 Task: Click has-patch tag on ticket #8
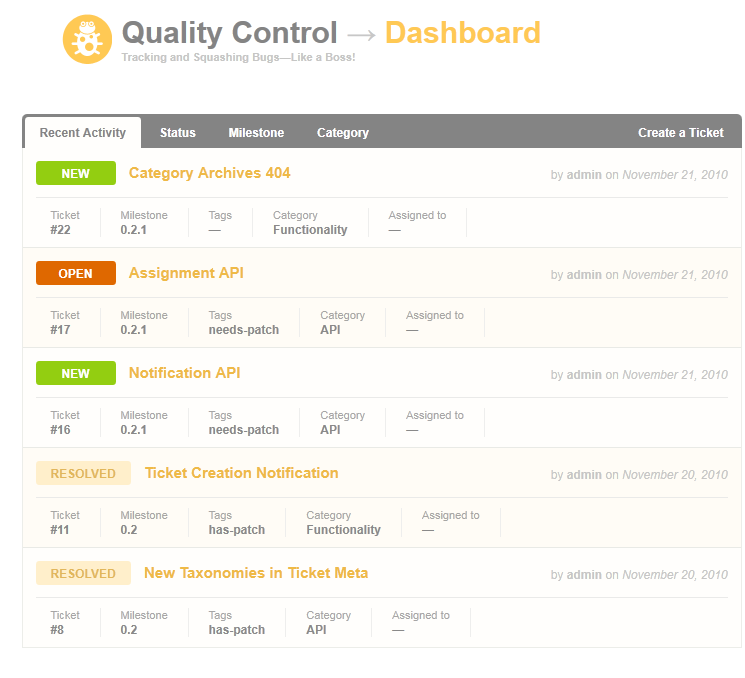click(237, 630)
